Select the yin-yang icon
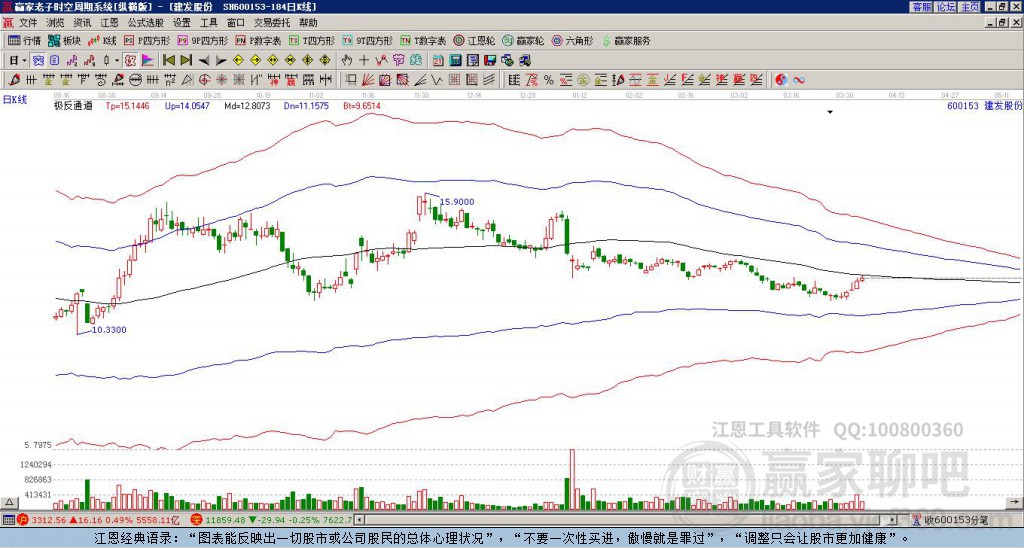Viewport: 1024px width, 548px height. (x=781, y=80)
